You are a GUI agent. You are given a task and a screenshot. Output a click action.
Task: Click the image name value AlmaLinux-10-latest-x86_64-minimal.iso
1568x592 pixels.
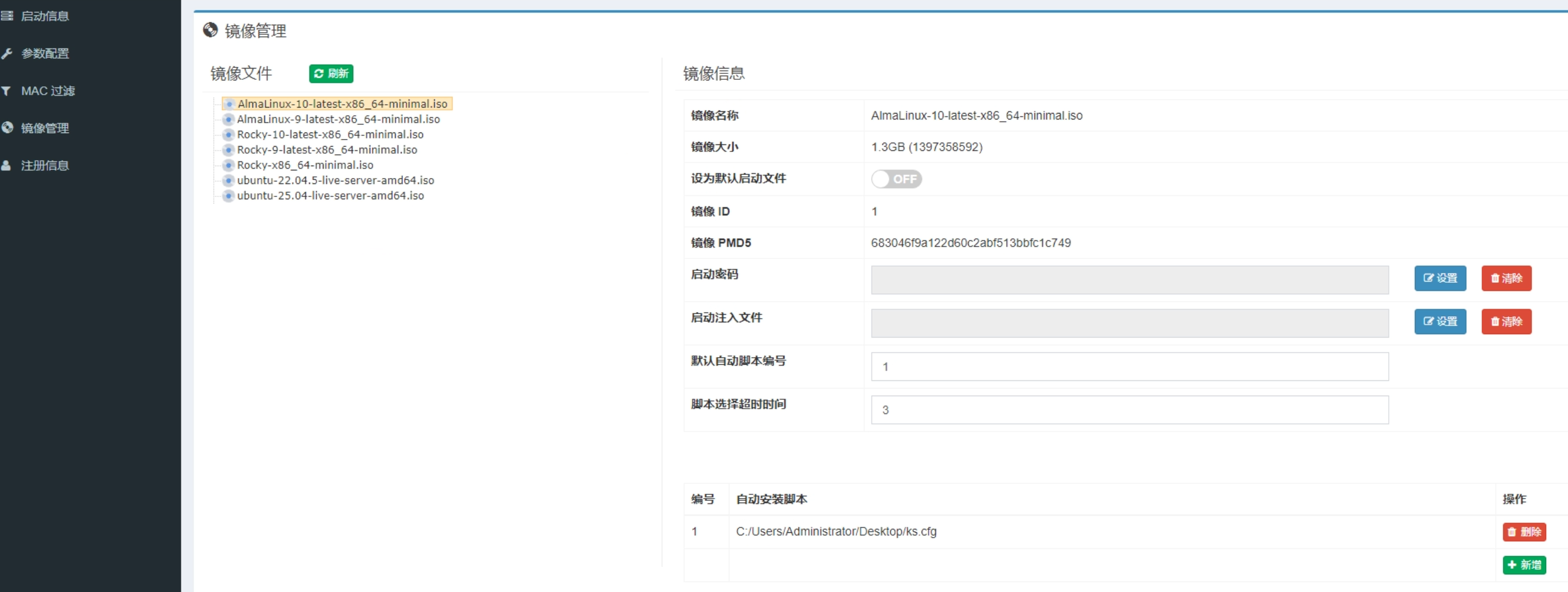coord(977,115)
